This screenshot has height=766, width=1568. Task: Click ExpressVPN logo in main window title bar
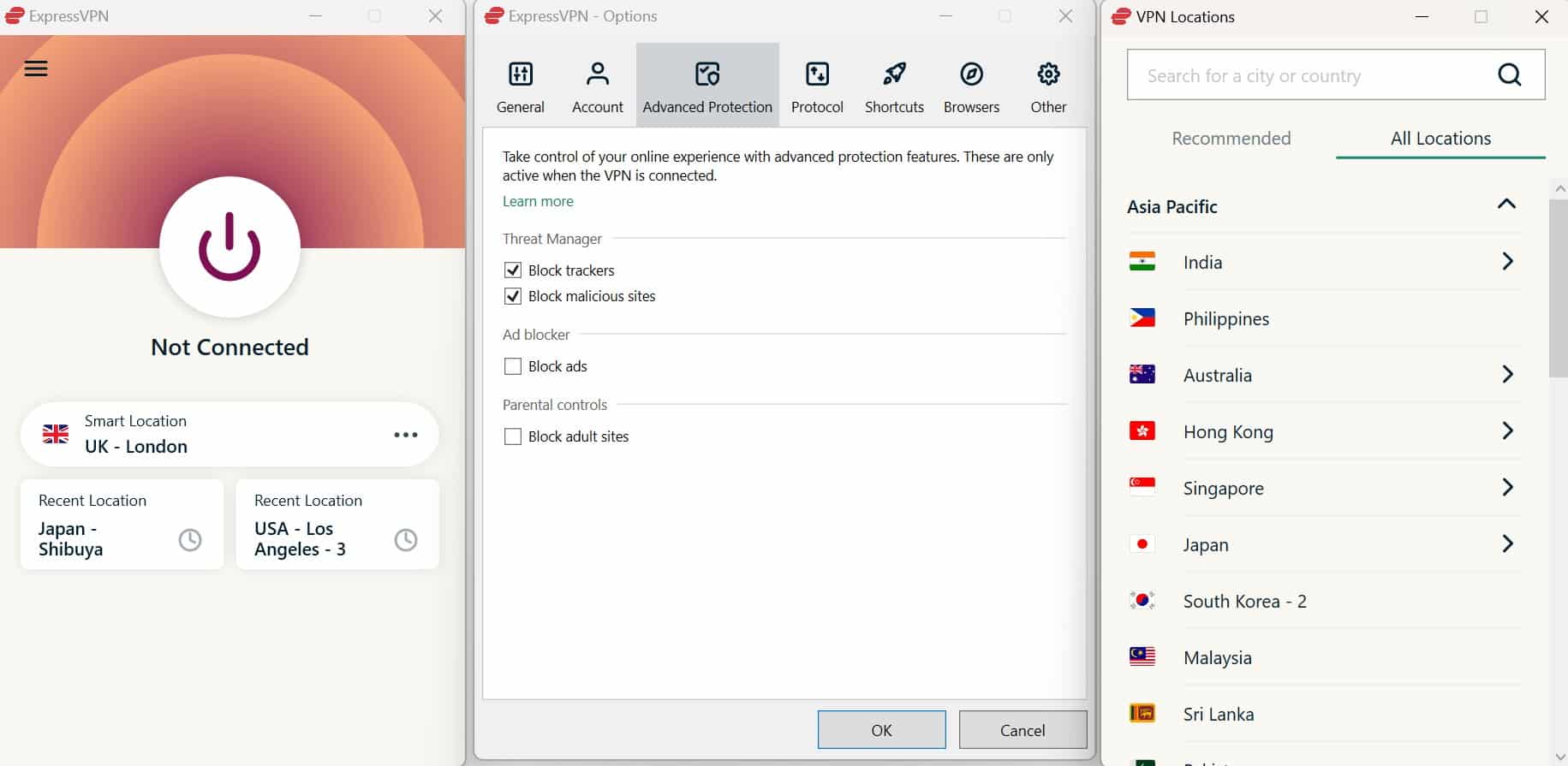coord(15,15)
